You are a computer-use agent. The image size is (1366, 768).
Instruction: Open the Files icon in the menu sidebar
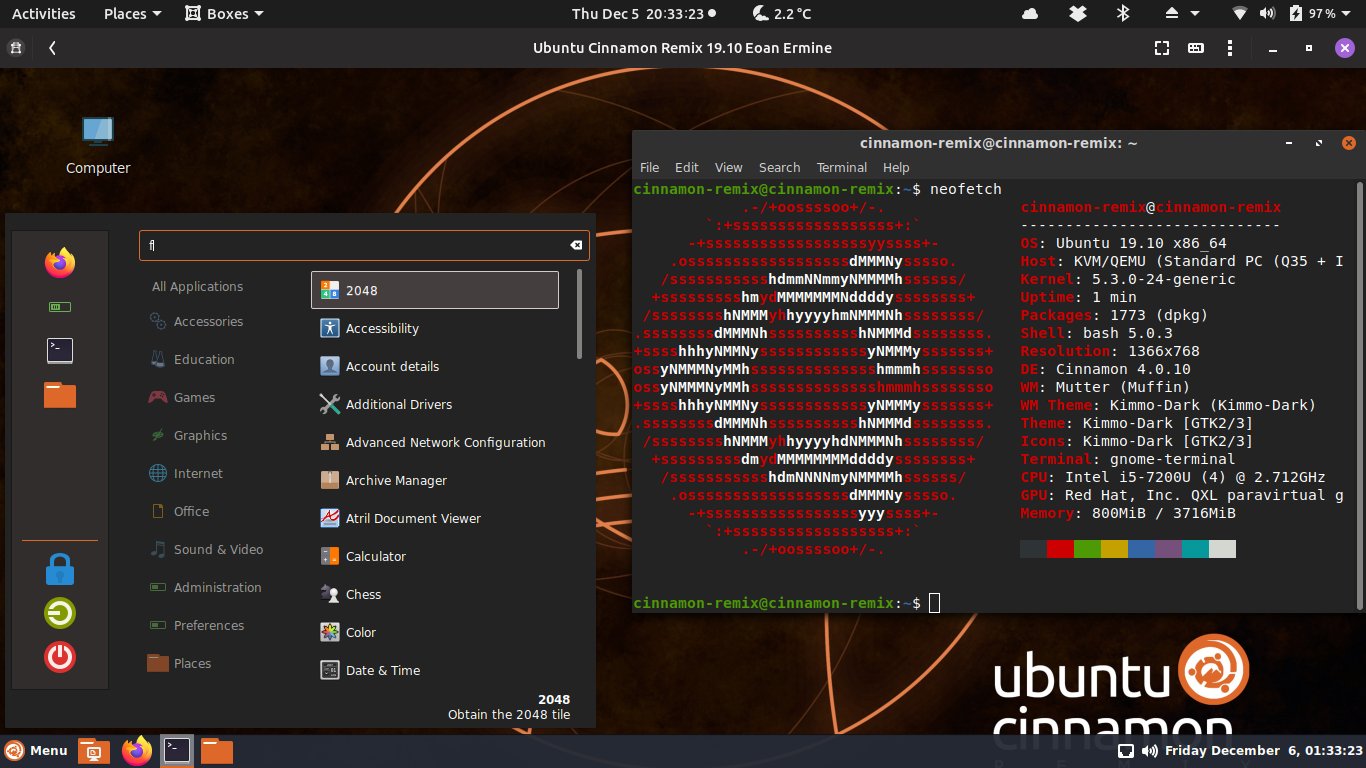(x=59, y=394)
